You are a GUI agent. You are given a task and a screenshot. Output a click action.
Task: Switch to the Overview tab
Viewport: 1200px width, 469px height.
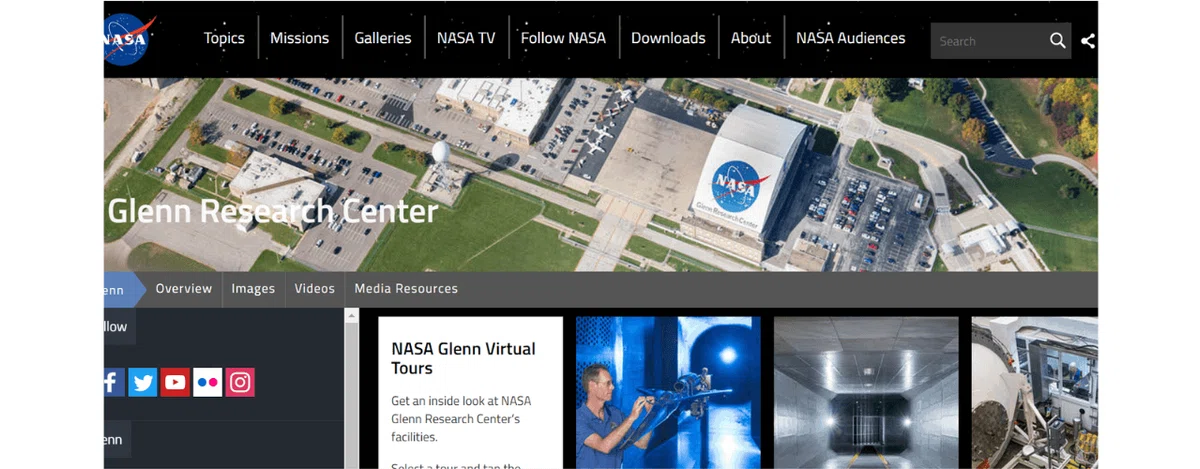click(x=184, y=289)
